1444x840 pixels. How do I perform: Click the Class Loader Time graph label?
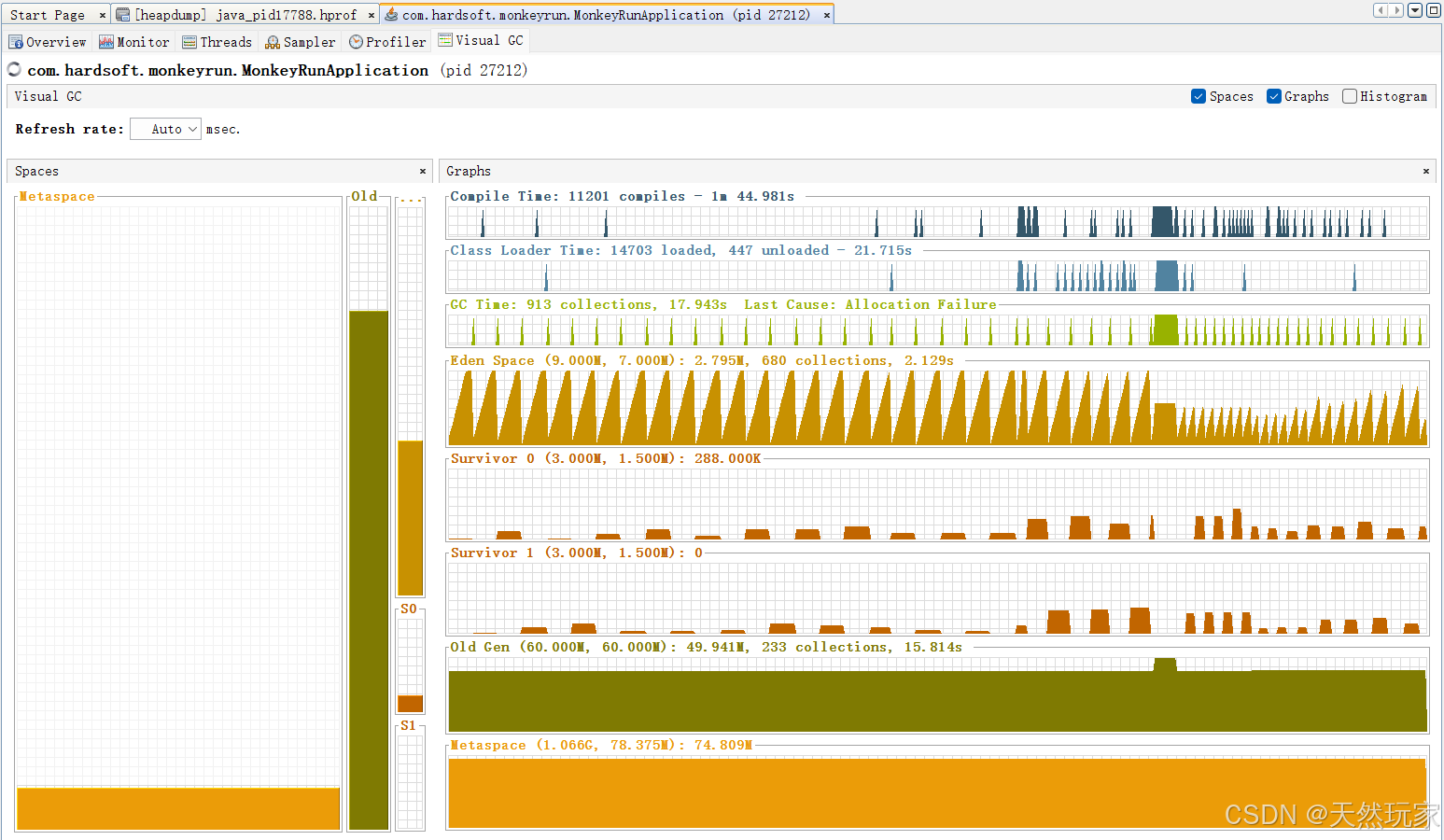coord(680,250)
